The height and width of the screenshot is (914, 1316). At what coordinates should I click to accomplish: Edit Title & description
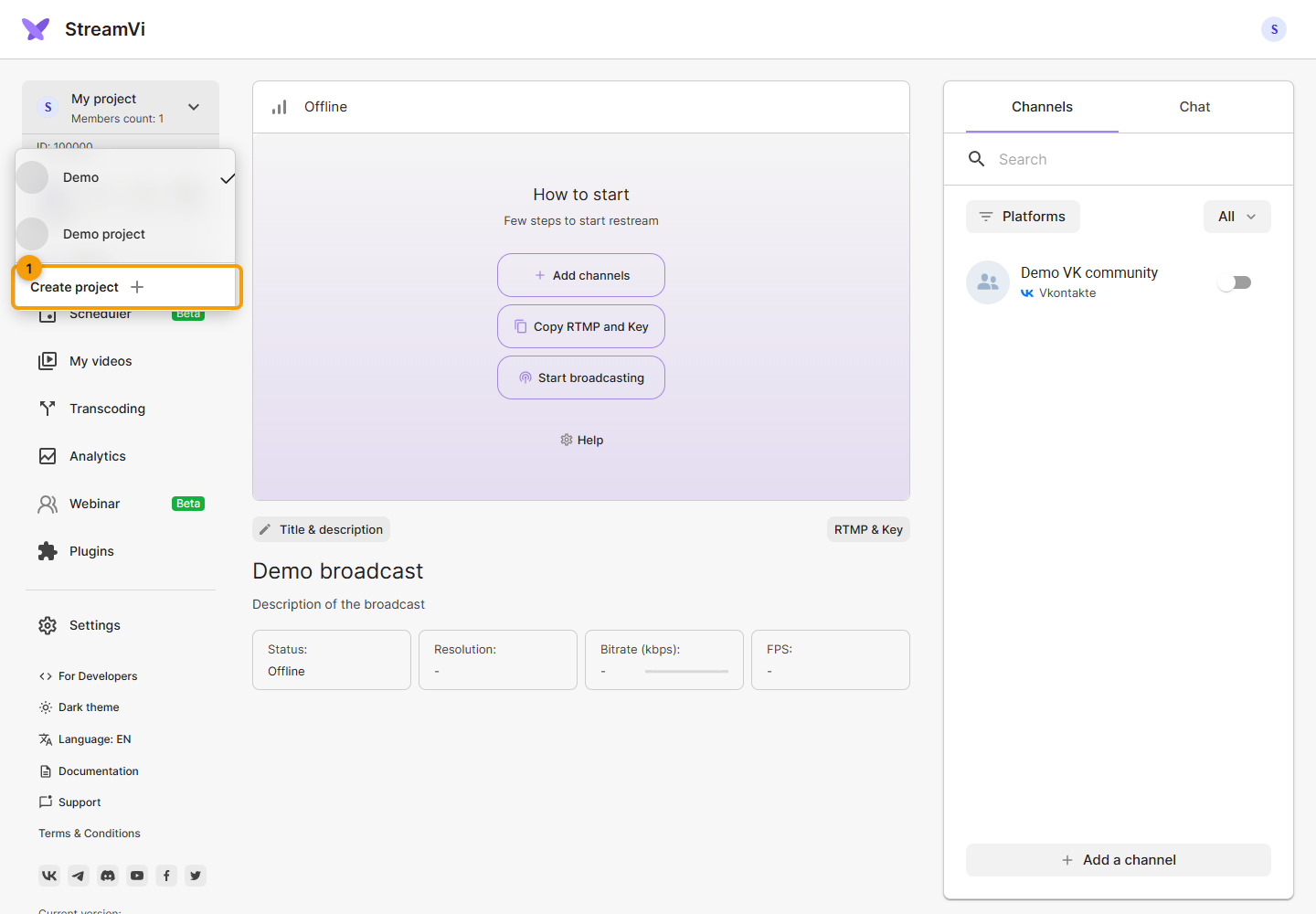click(x=321, y=529)
